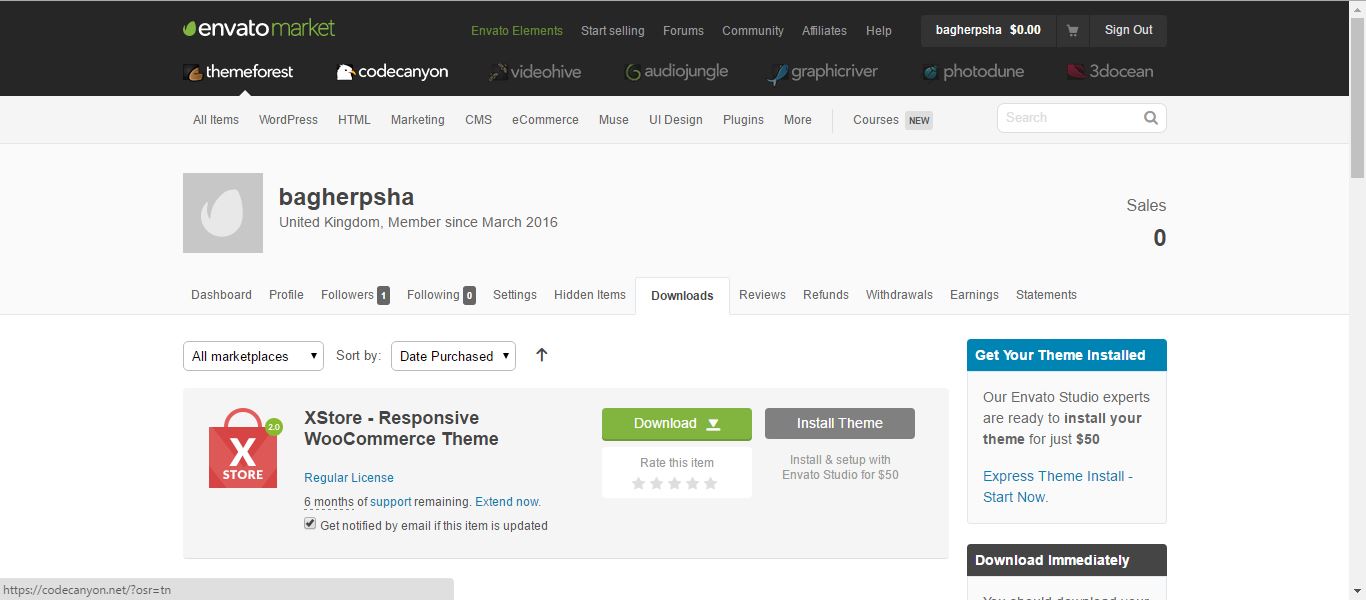Rate XStore two stars

point(657,484)
